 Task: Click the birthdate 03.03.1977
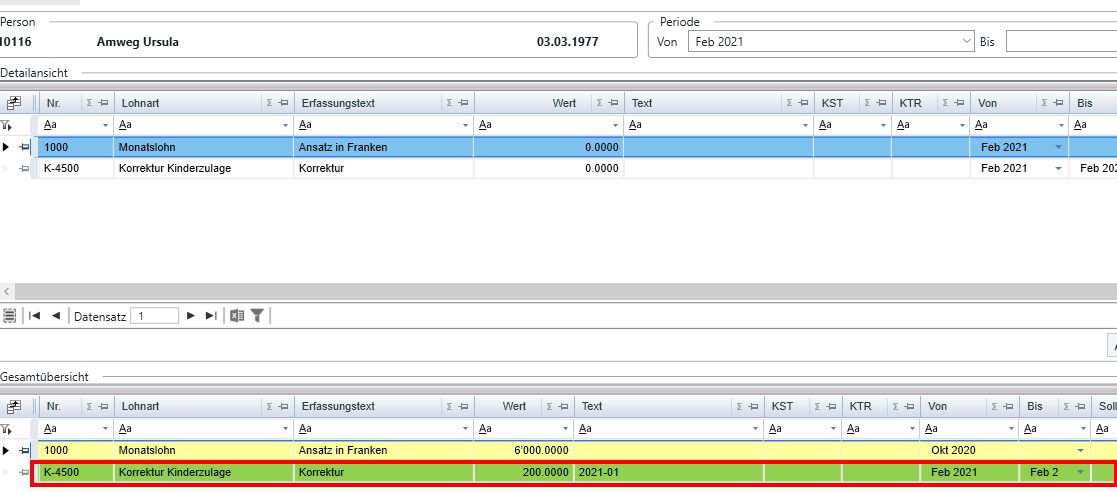568,42
